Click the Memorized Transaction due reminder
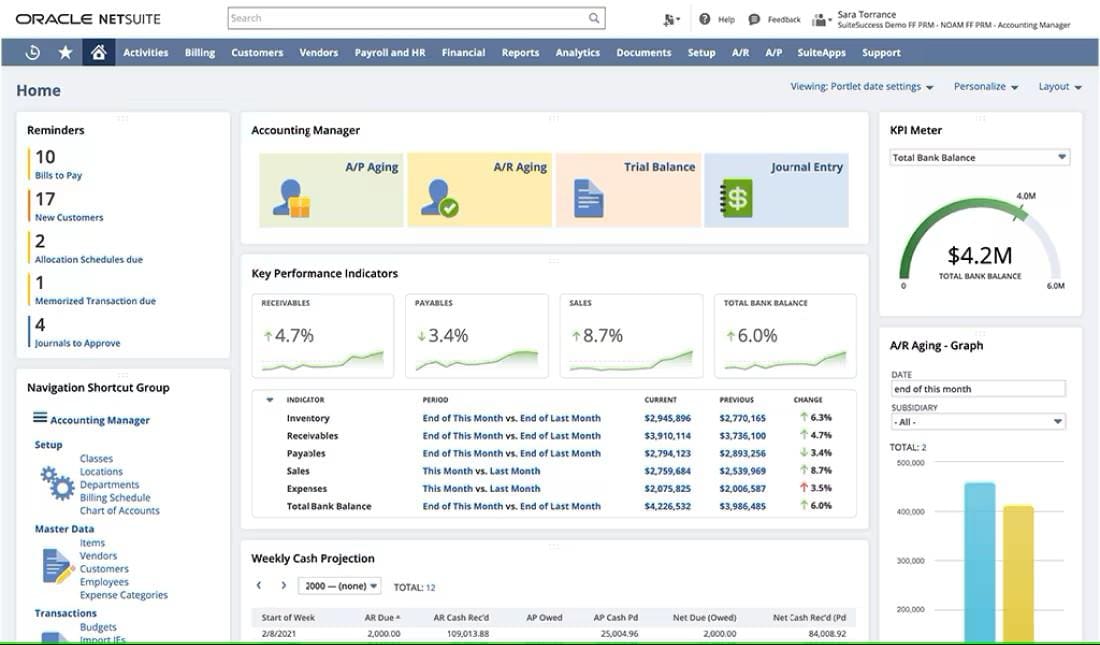The image size is (1100, 645). [95, 301]
